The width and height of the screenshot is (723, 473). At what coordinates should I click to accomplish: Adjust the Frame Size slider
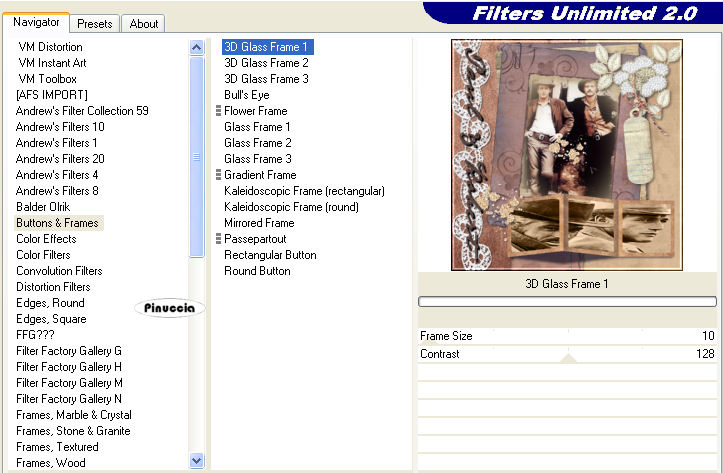click(x=567, y=336)
